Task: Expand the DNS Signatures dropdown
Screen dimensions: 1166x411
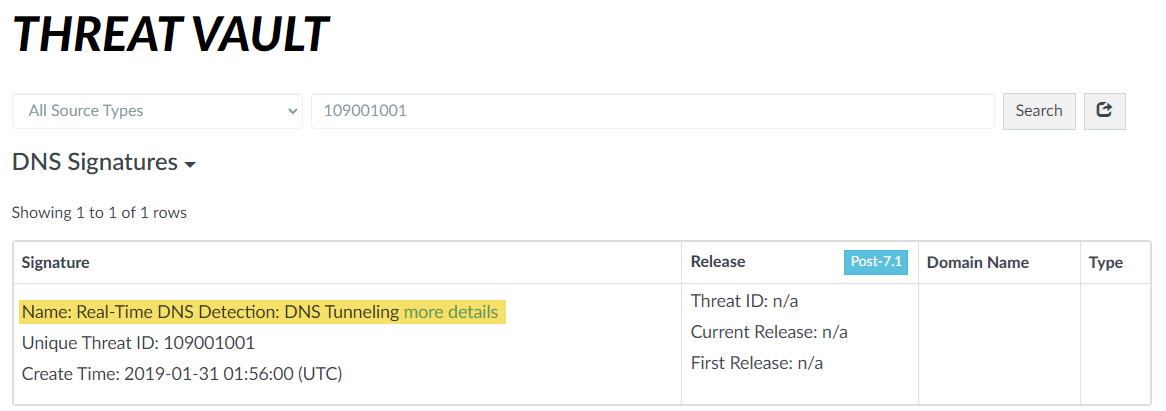Action: tap(103, 163)
